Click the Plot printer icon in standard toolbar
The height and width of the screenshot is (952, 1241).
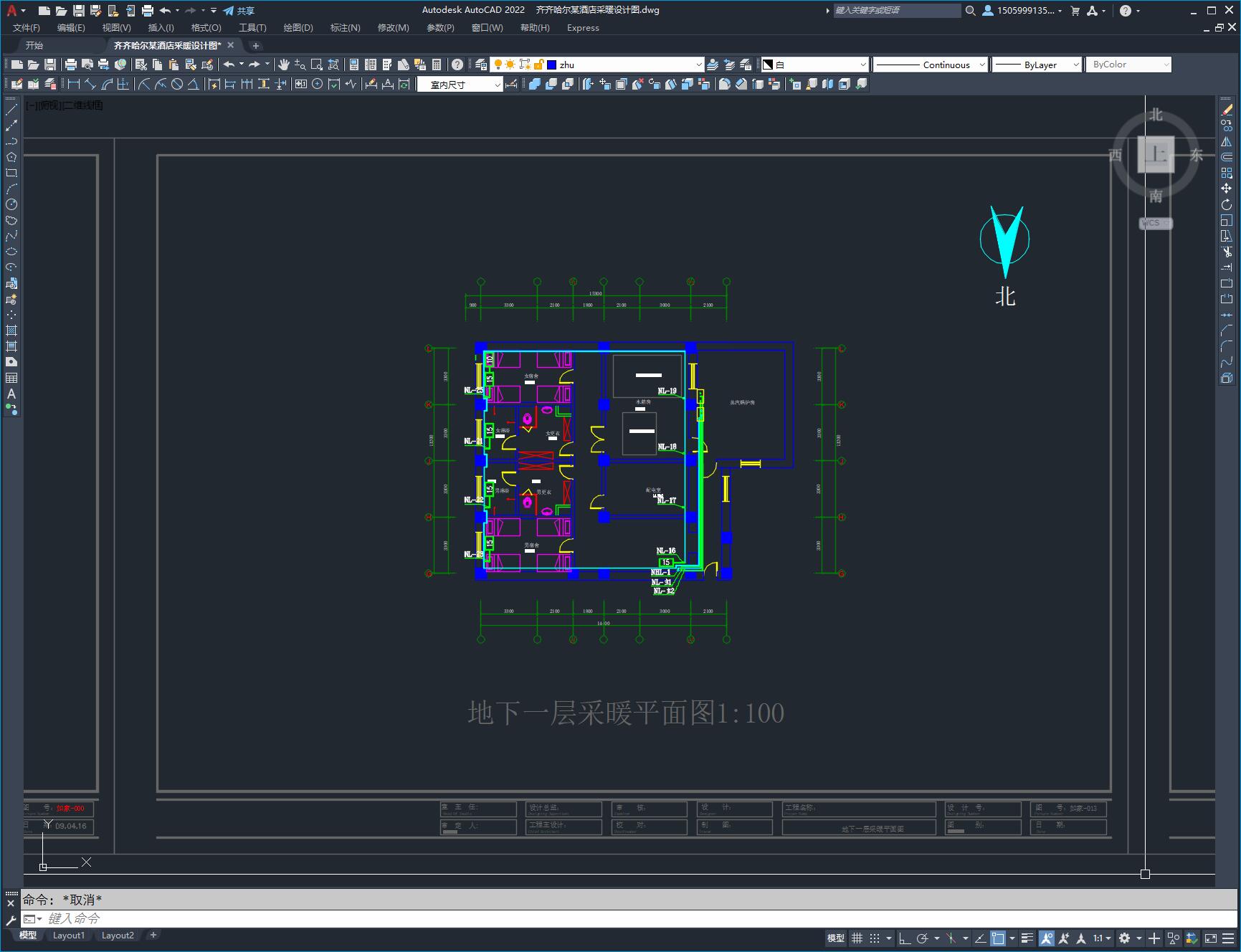(71, 65)
